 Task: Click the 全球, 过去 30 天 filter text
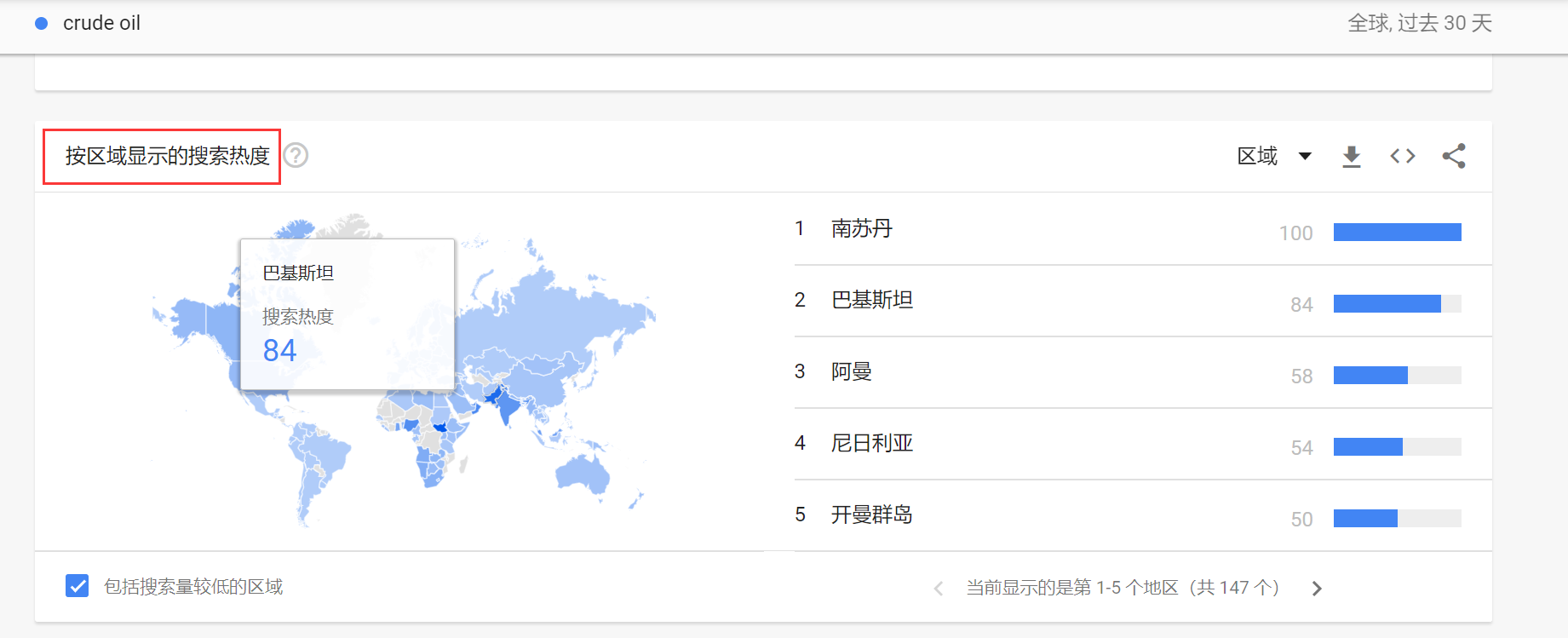click(1419, 24)
